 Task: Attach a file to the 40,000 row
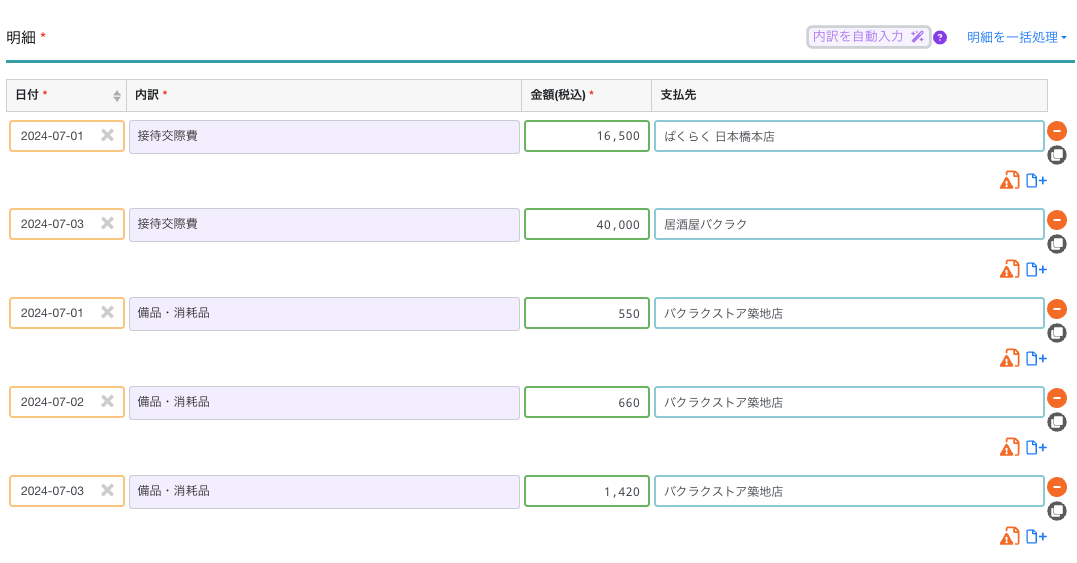pos(1037,269)
